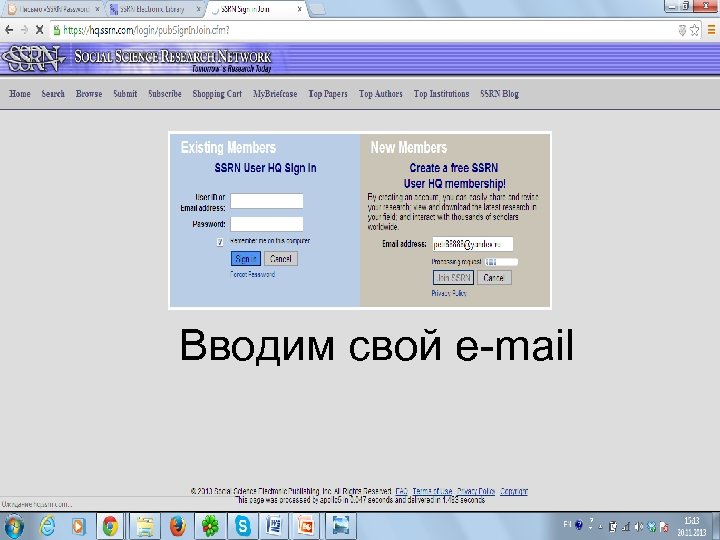Open Top Institutions in SSRN menu

click(441, 94)
